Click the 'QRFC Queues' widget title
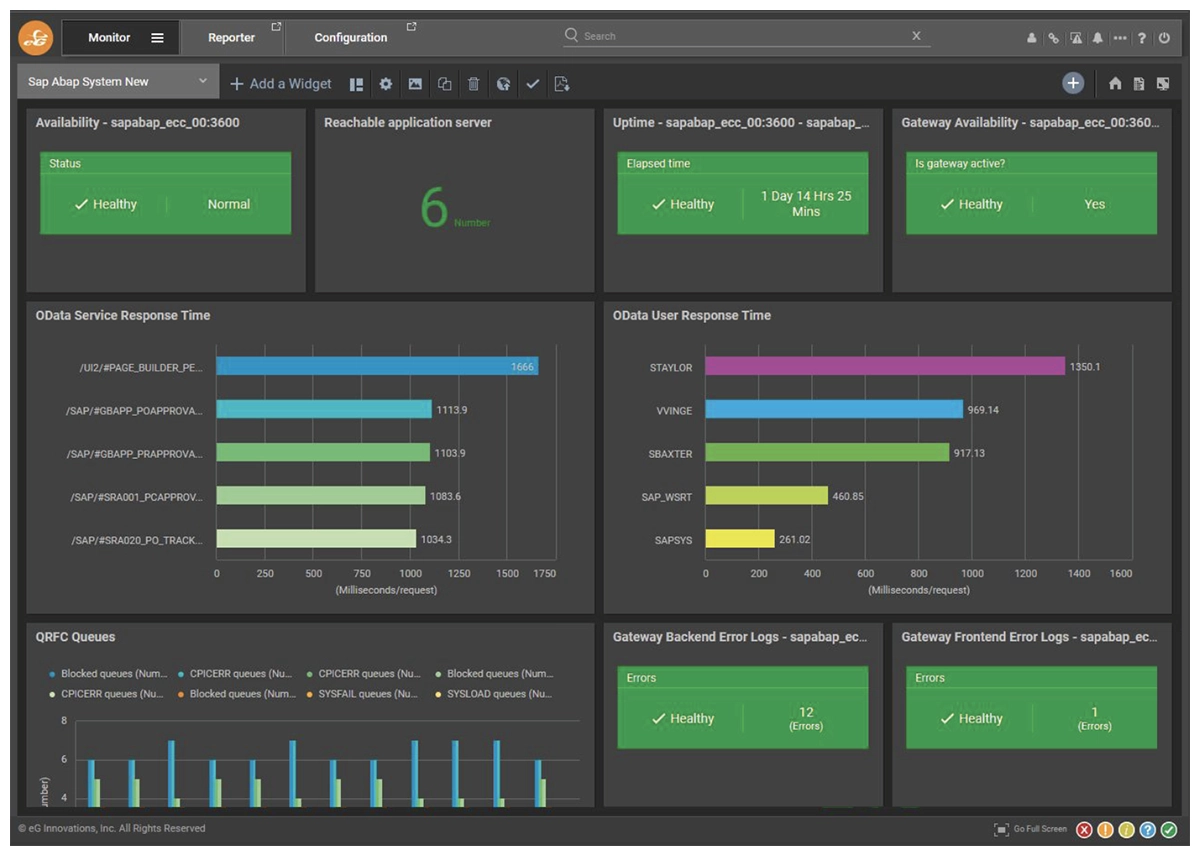 pos(75,637)
